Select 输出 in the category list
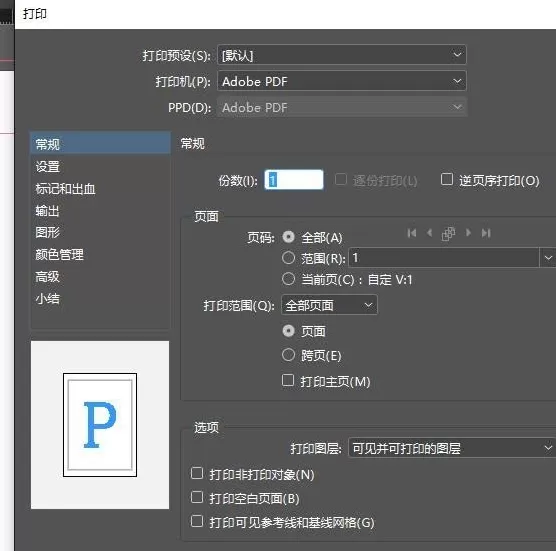 pos(101,211)
